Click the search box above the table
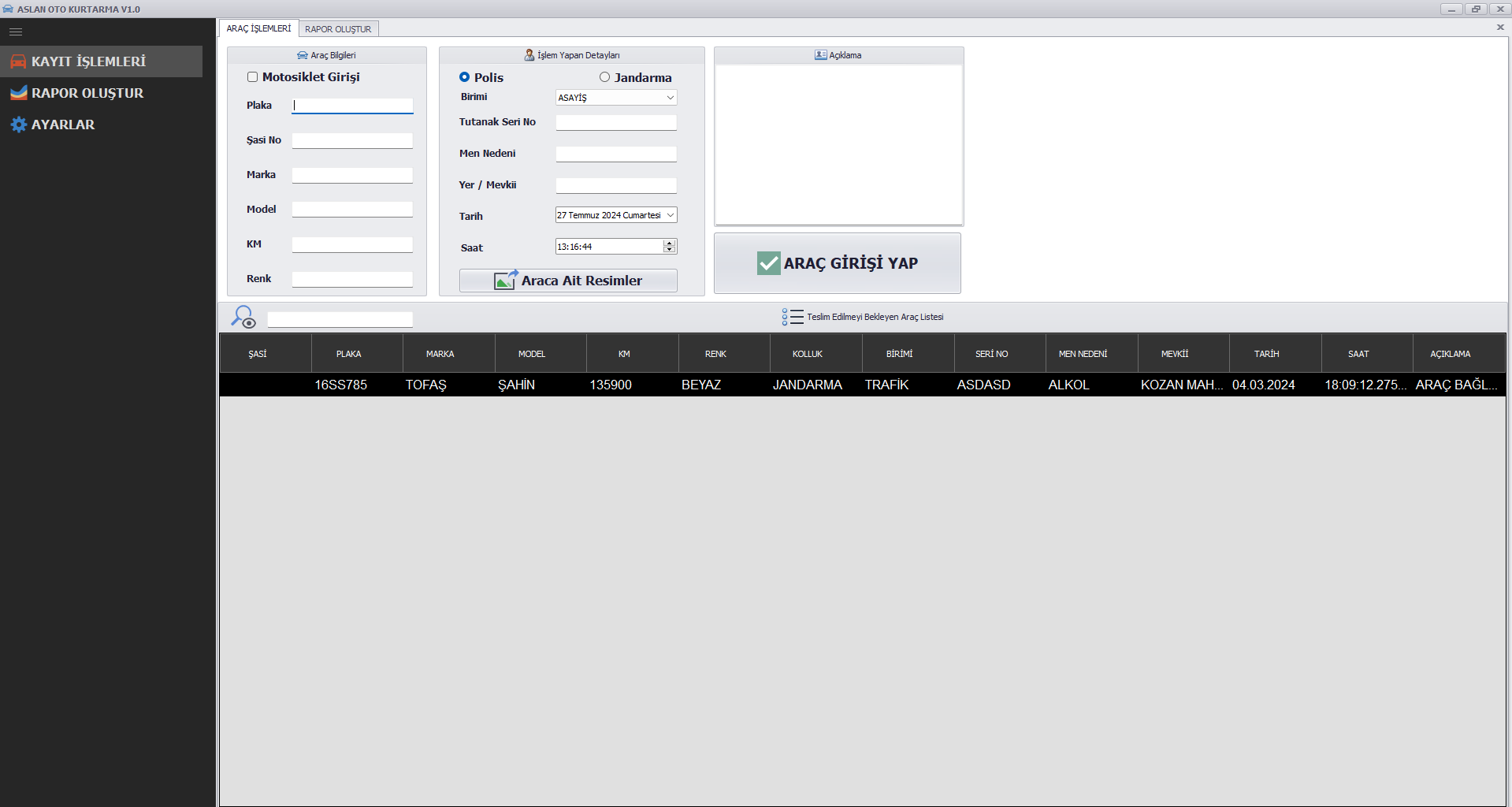1512x807 pixels. coord(340,319)
